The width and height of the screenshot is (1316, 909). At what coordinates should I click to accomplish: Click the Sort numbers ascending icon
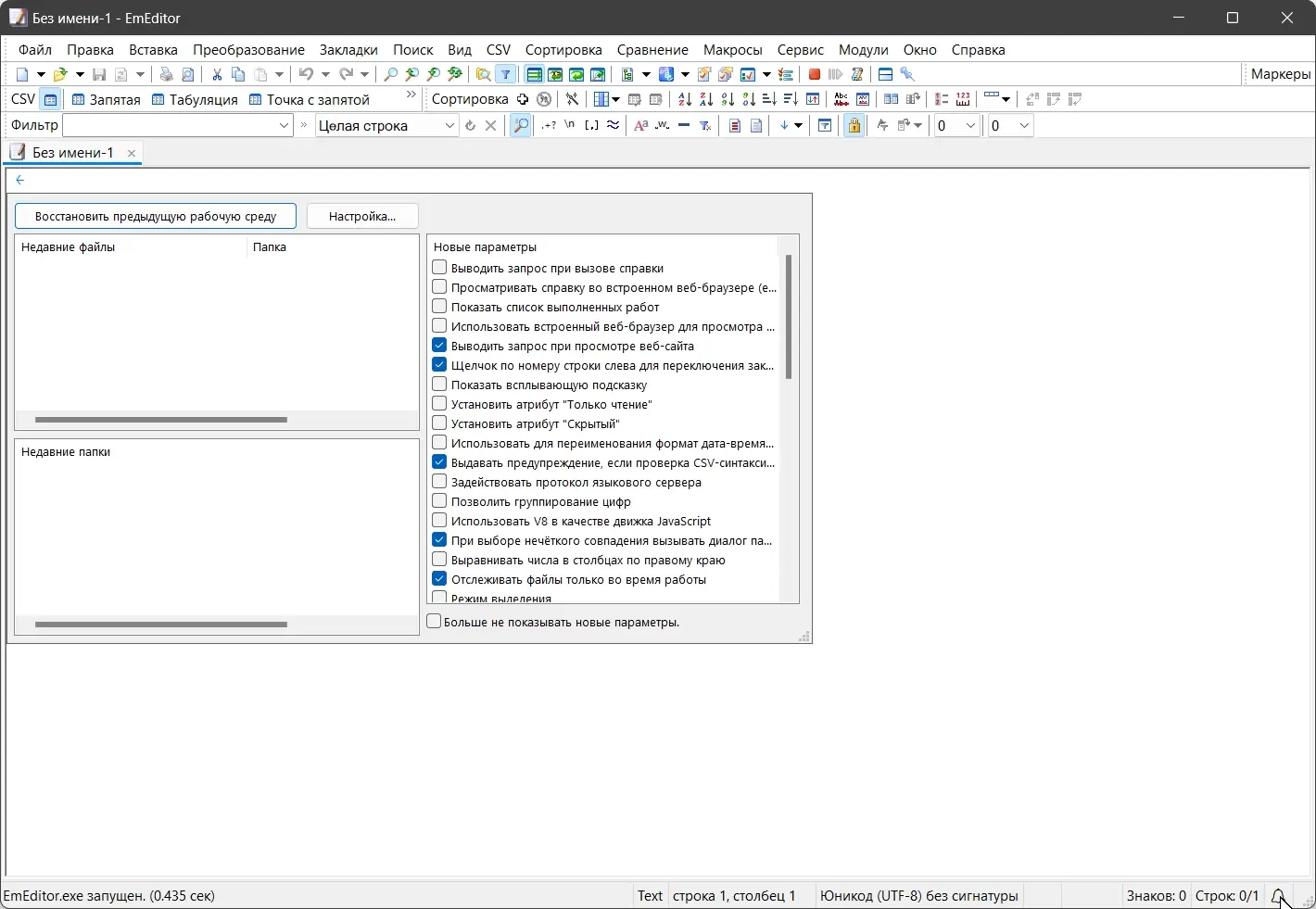tap(728, 99)
